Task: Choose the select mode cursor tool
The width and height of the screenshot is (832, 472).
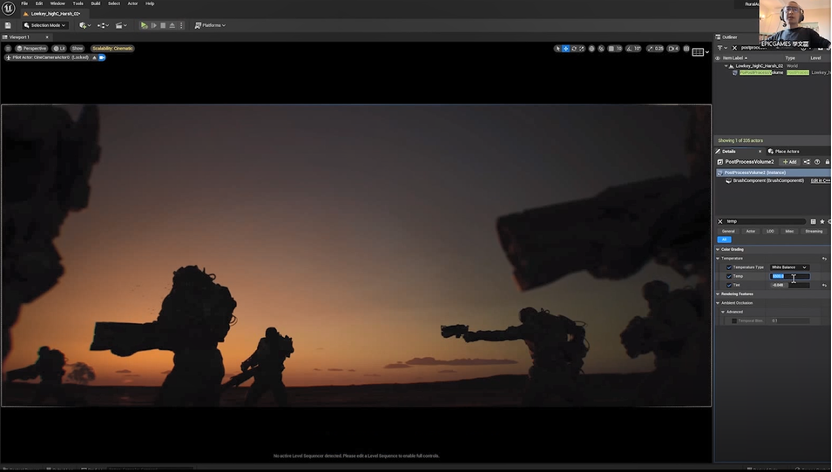Action: 557,48
